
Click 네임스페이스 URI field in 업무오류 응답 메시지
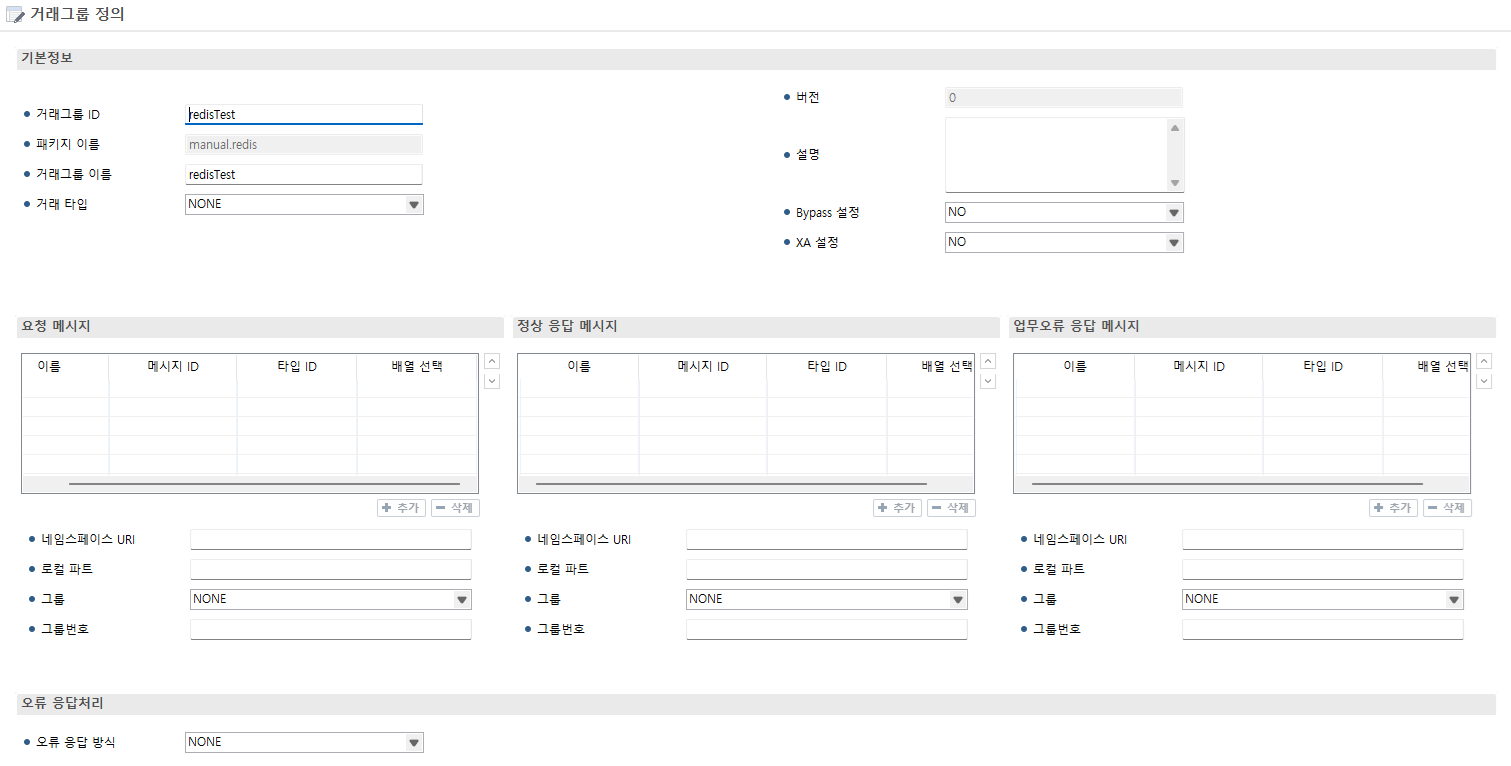click(1322, 540)
